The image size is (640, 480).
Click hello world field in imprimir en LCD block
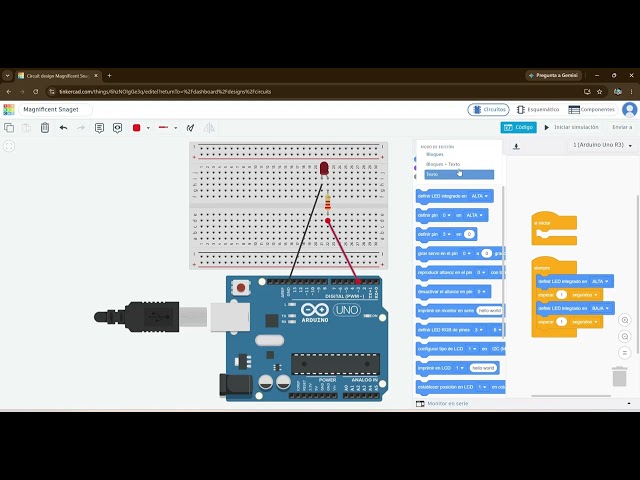coord(483,368)
